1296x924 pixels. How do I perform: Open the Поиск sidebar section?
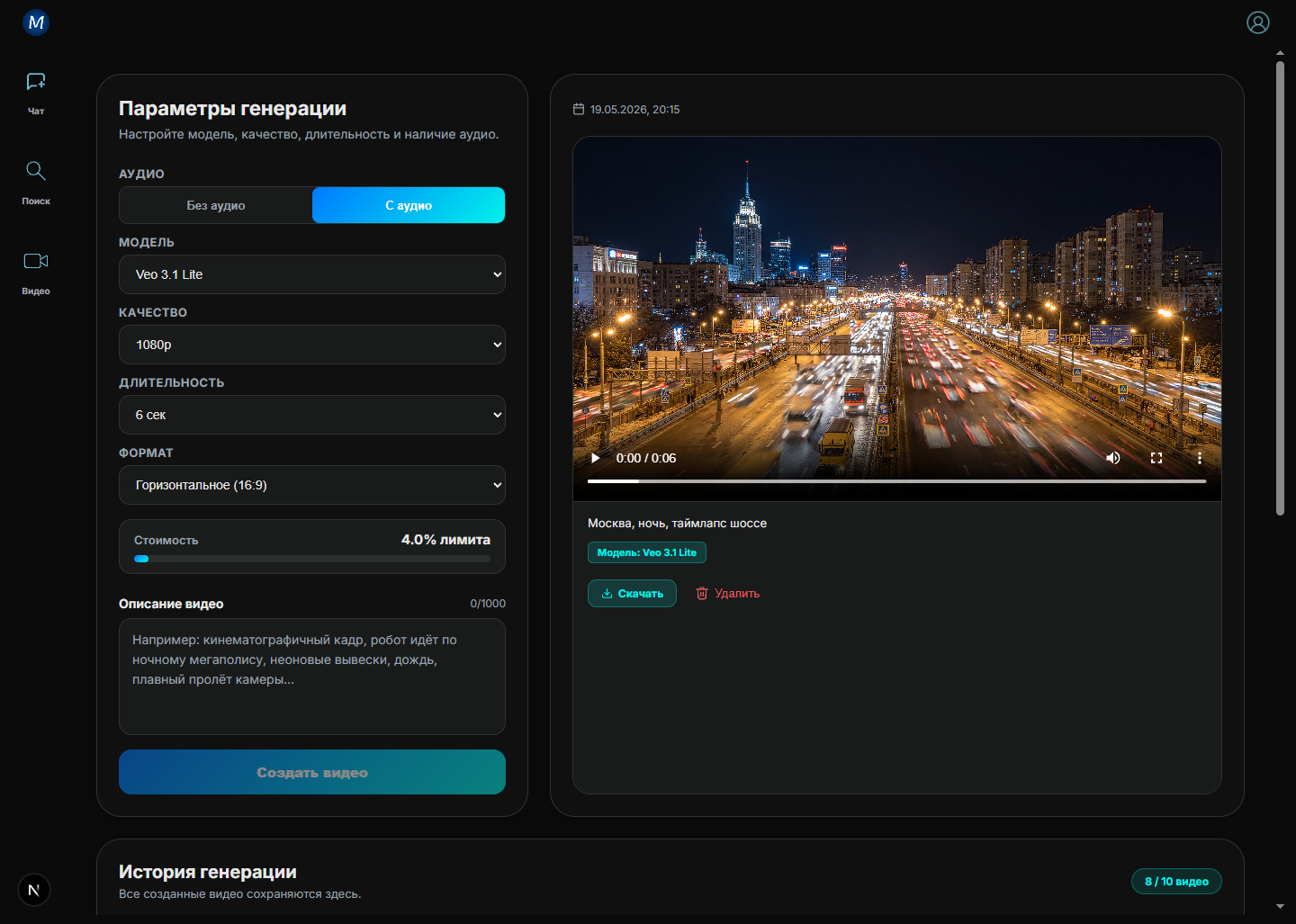coord(36,184)
